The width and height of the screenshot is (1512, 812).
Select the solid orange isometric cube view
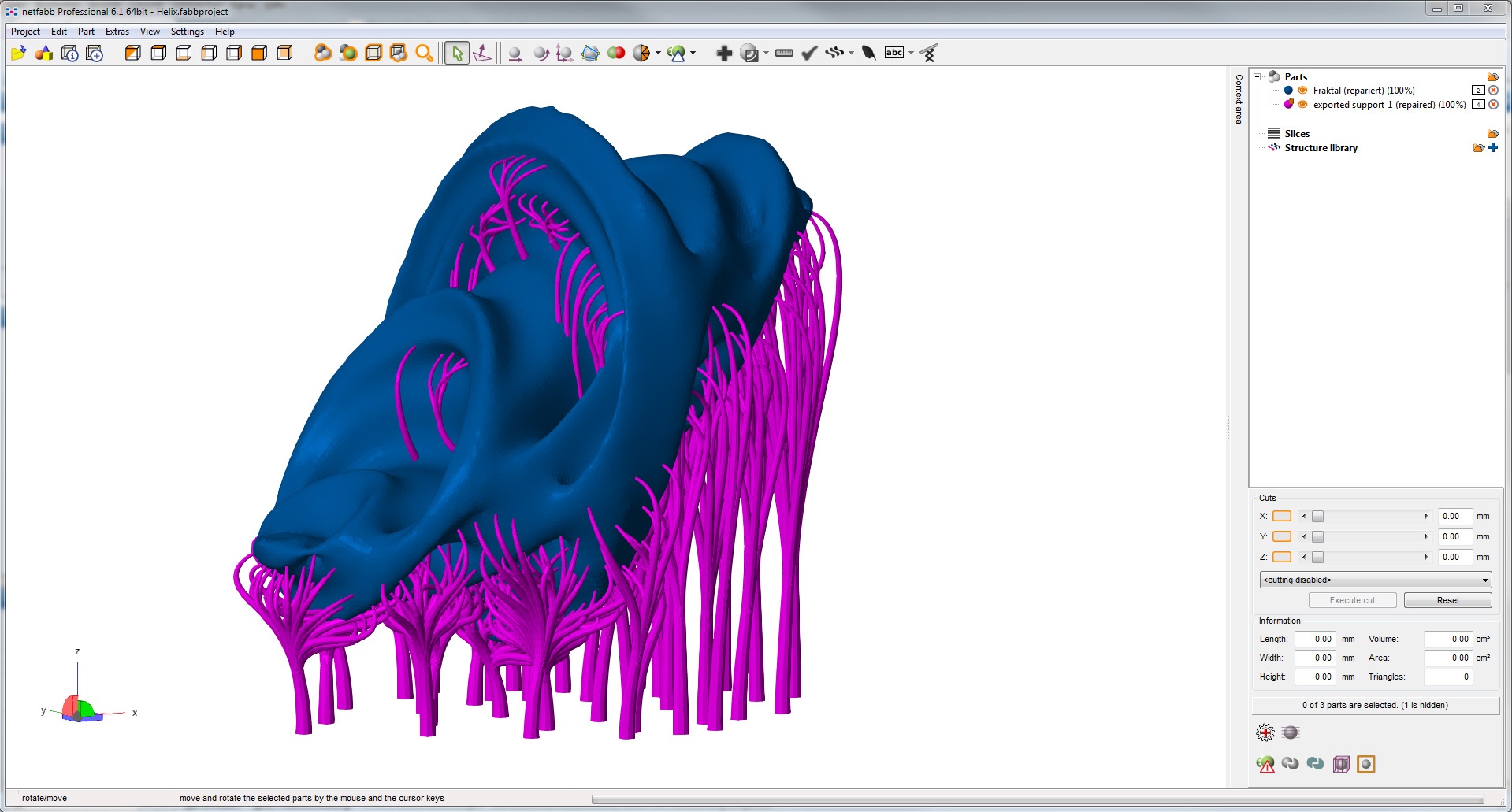coord(259,53)
